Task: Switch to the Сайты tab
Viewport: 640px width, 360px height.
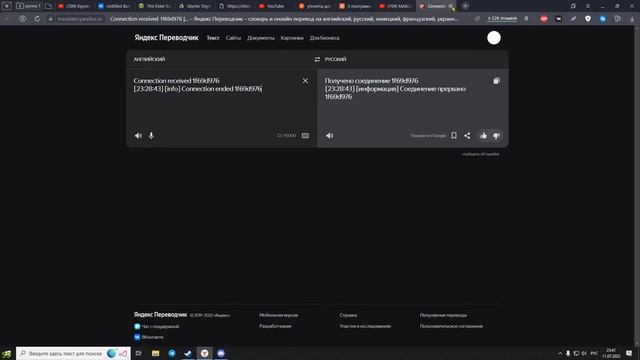Action: (x=233, y=38)
